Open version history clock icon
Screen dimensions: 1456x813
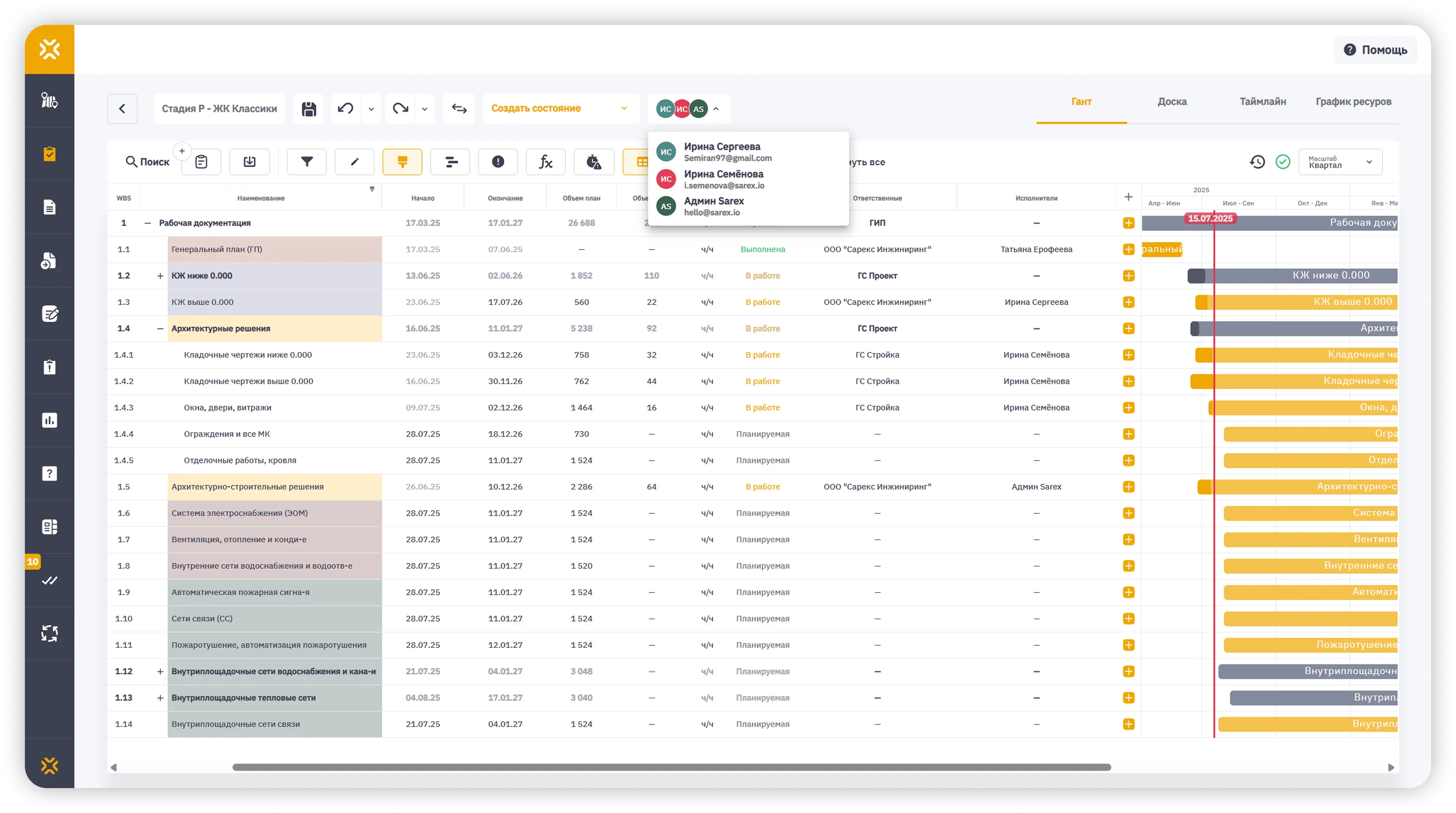click(x=1257, y=162)
